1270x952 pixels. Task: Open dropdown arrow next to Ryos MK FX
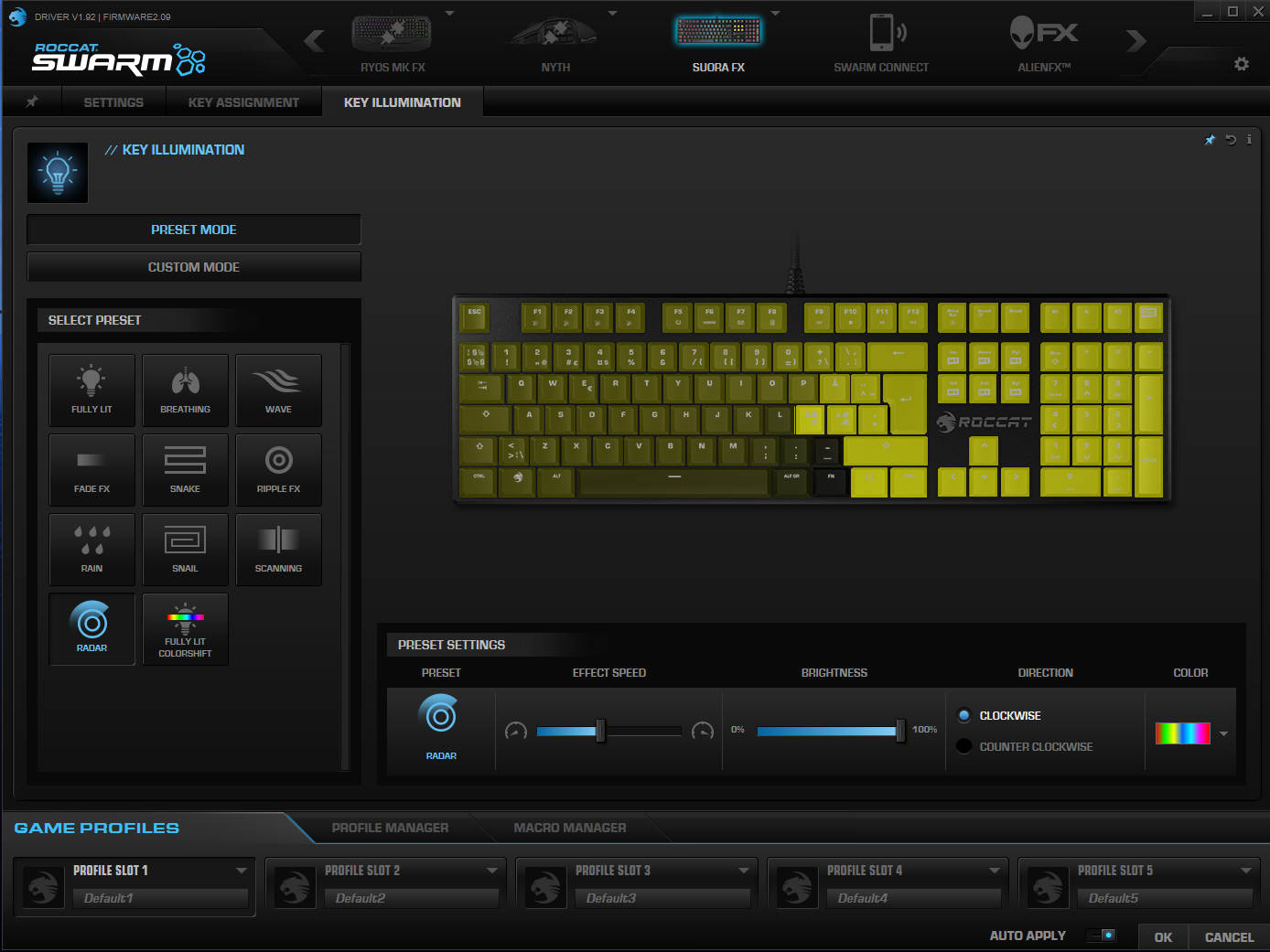[x=449, y=14]
